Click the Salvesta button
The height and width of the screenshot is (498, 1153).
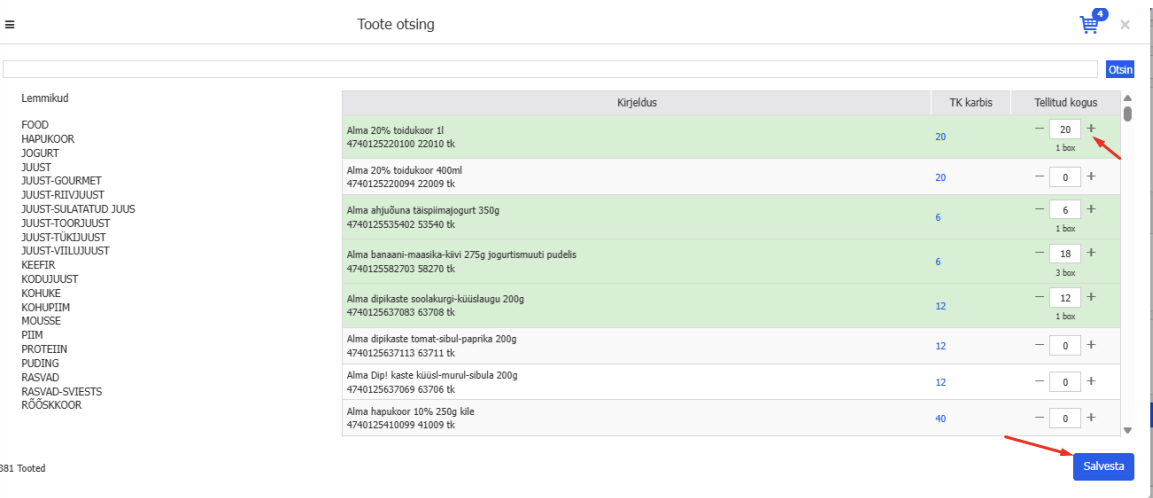point(1103,466)
